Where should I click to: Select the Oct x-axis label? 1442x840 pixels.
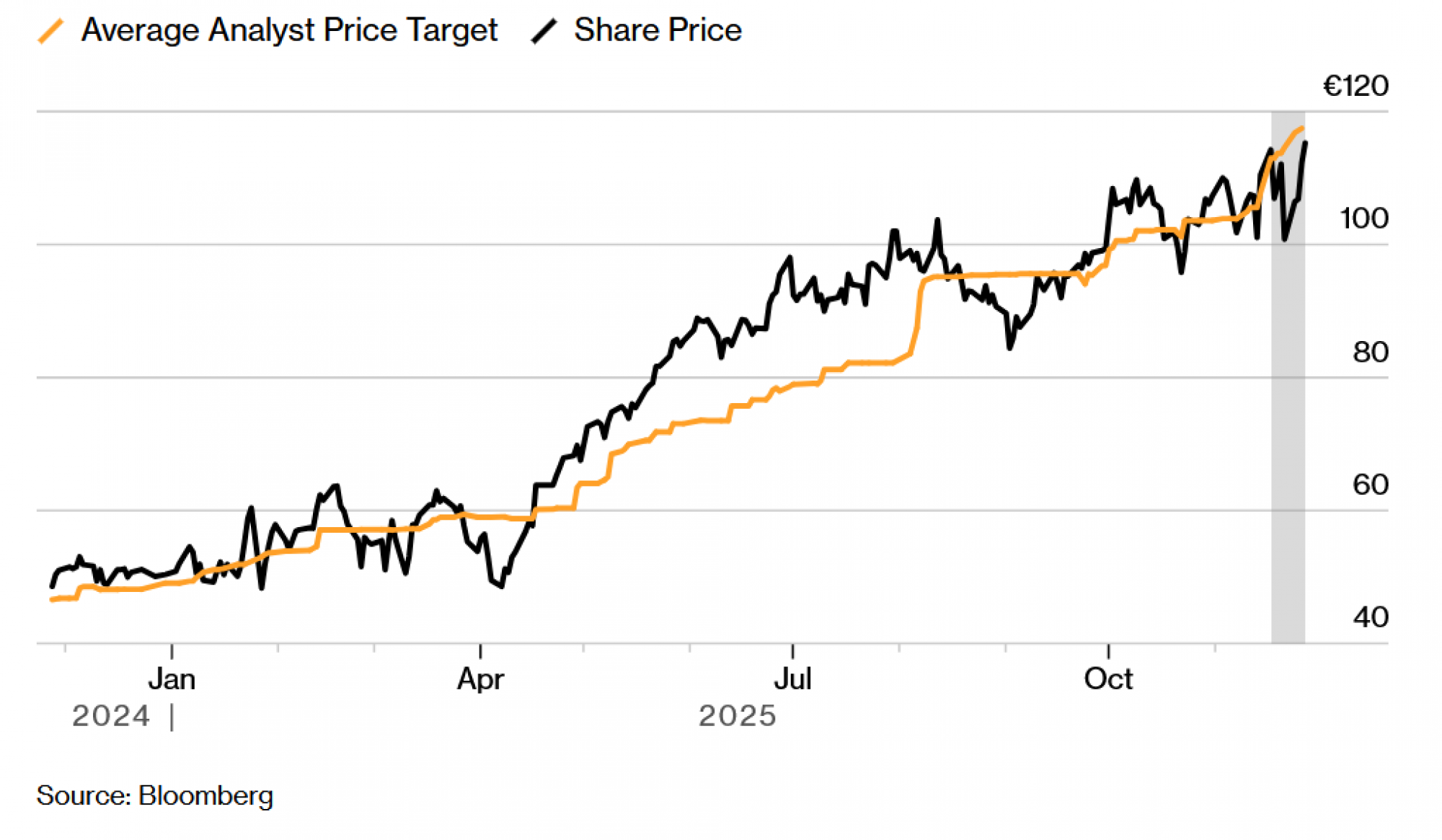coord(1108,679)
